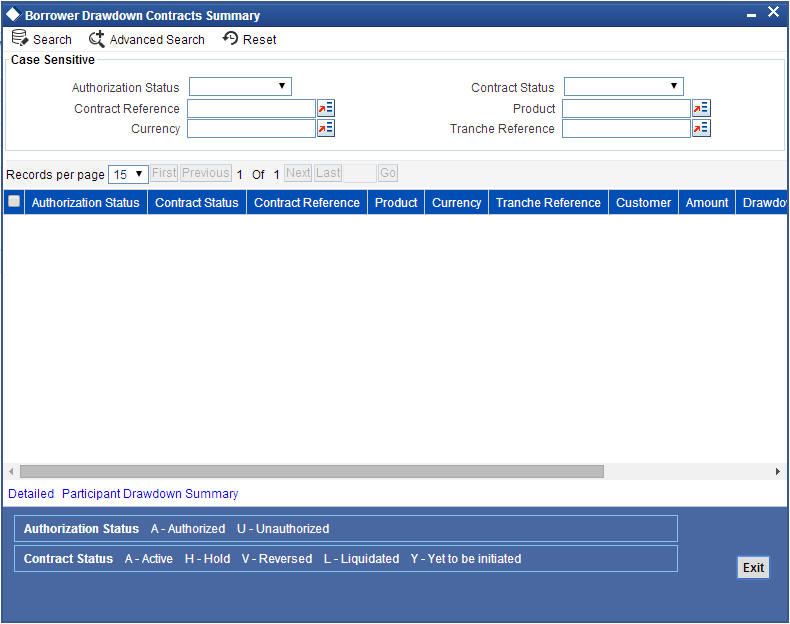Image resolution: width=790 pixels, height=624 pixels.
Task: Expand the Authorization Status dropdown
Action: (240, 87)
